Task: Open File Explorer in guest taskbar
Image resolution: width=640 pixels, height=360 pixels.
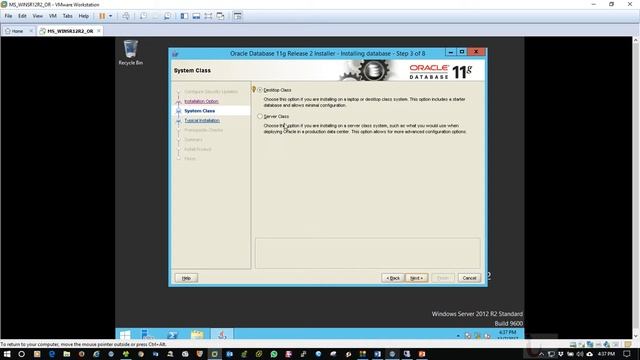Action: coord(197,335)
